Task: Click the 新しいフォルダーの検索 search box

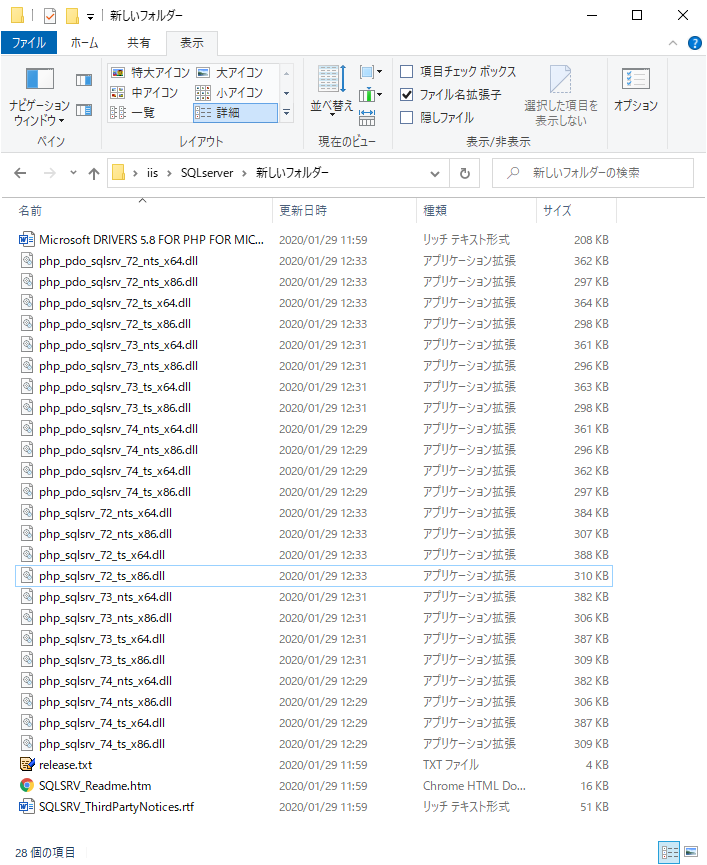Action: 593,173
